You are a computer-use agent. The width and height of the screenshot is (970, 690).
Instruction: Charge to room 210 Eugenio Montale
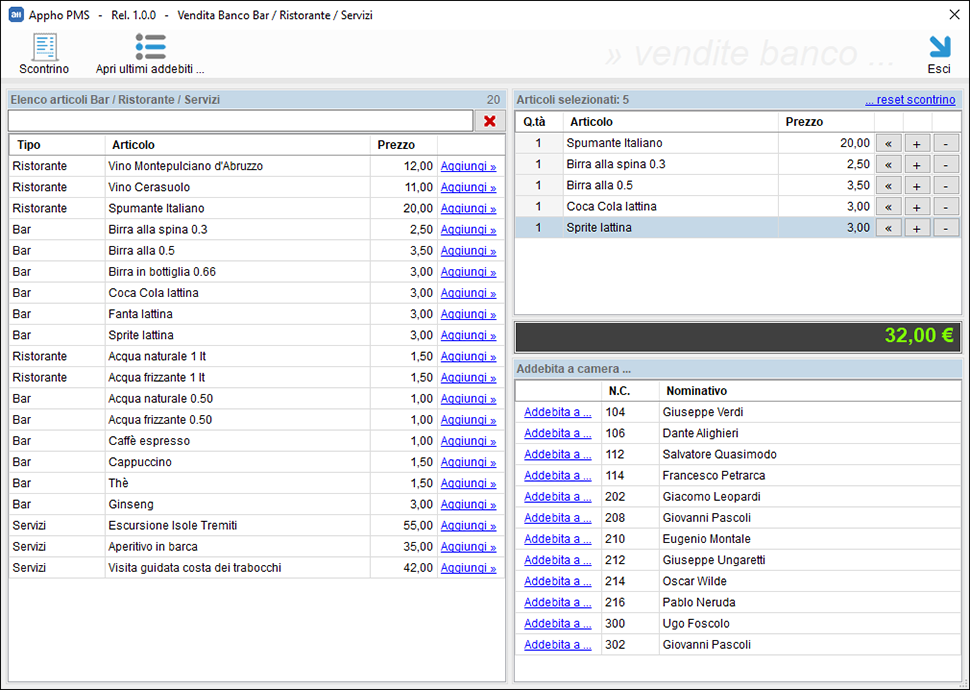(x=557, y=539)
